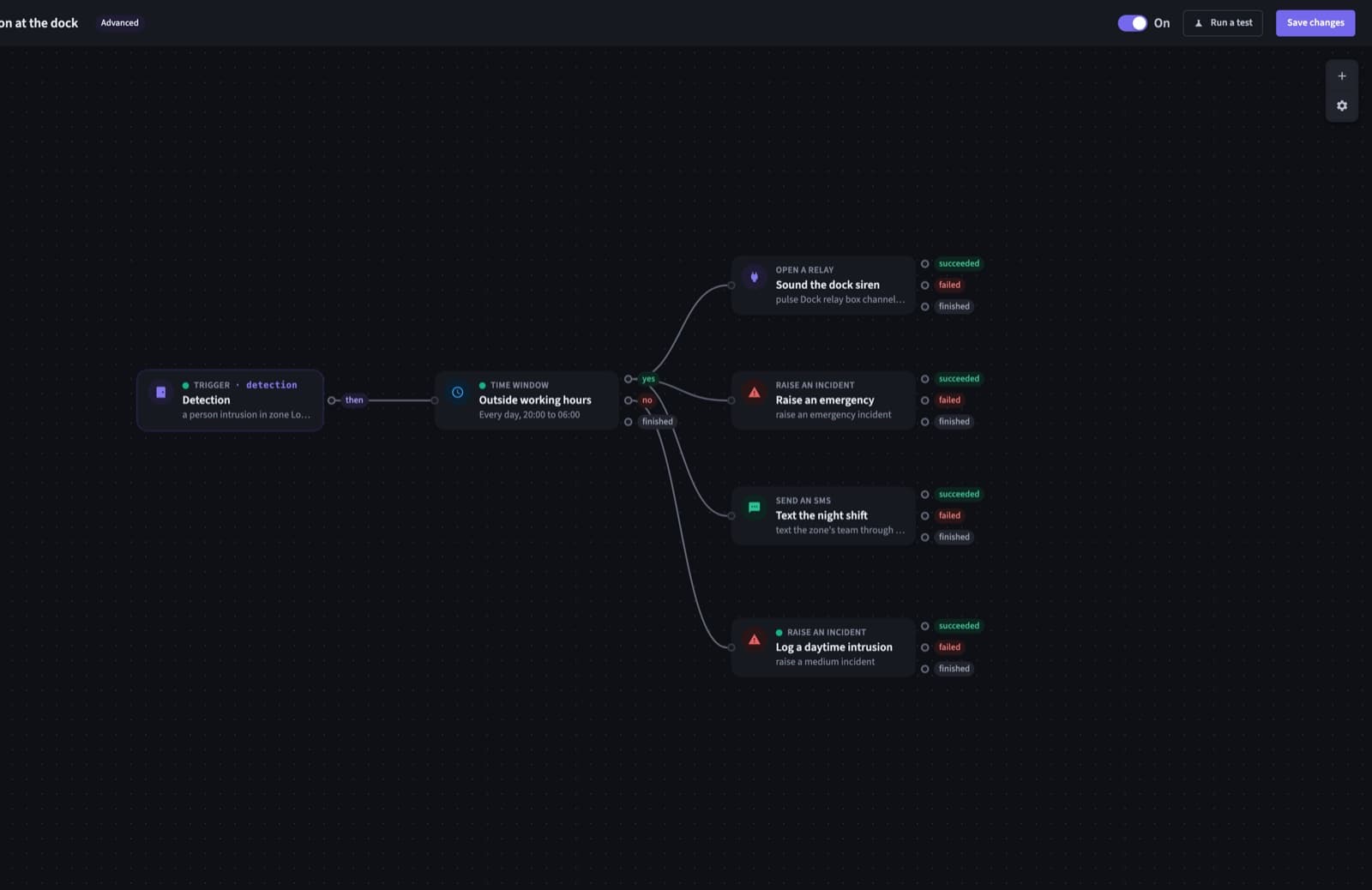Click the 'TIME WINDOW' node type label
The image size is (1372, 890).
pos(519,386)
